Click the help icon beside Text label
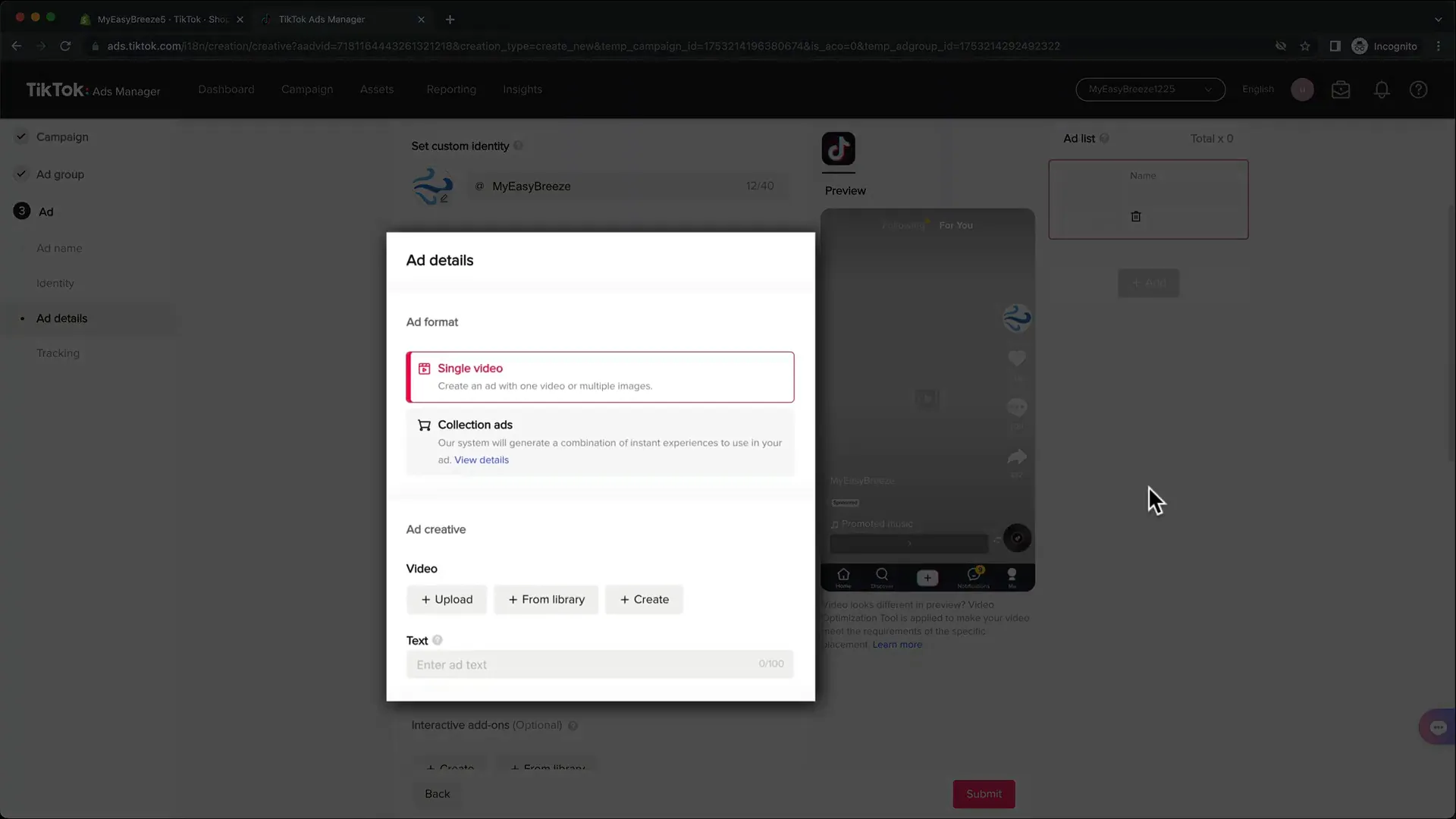Image resolution: width=1456 pixels, height=819 pixels. coord(438,640)
